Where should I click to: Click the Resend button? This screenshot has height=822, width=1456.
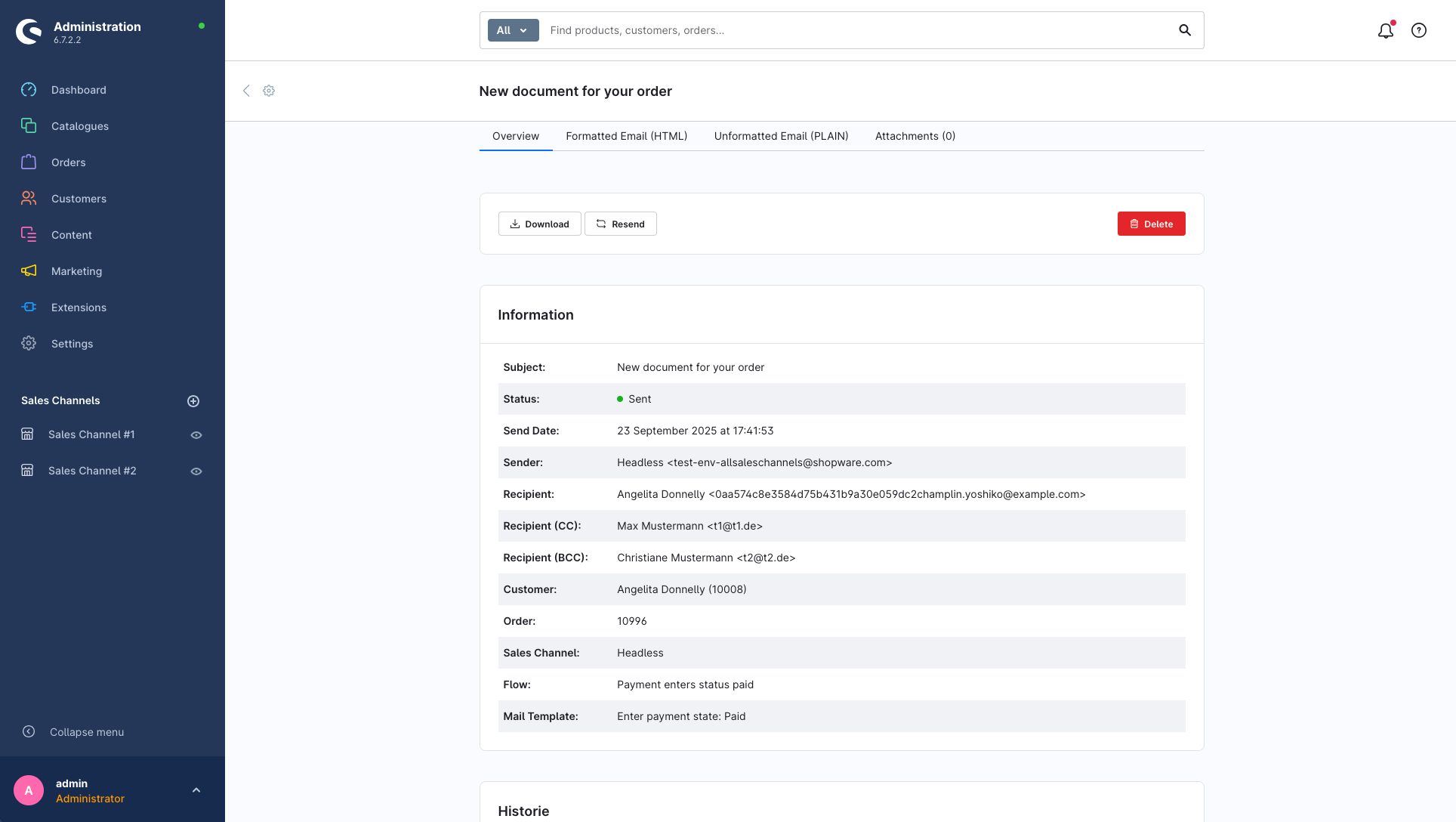pos(620,224)
